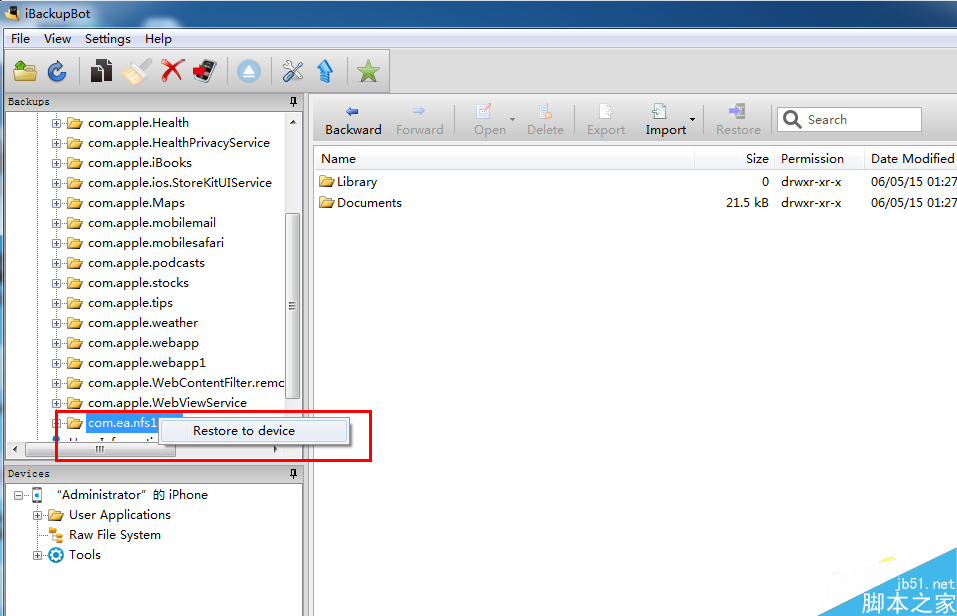Open the Help menu
957x616 pixels.
tap(158, 38)
